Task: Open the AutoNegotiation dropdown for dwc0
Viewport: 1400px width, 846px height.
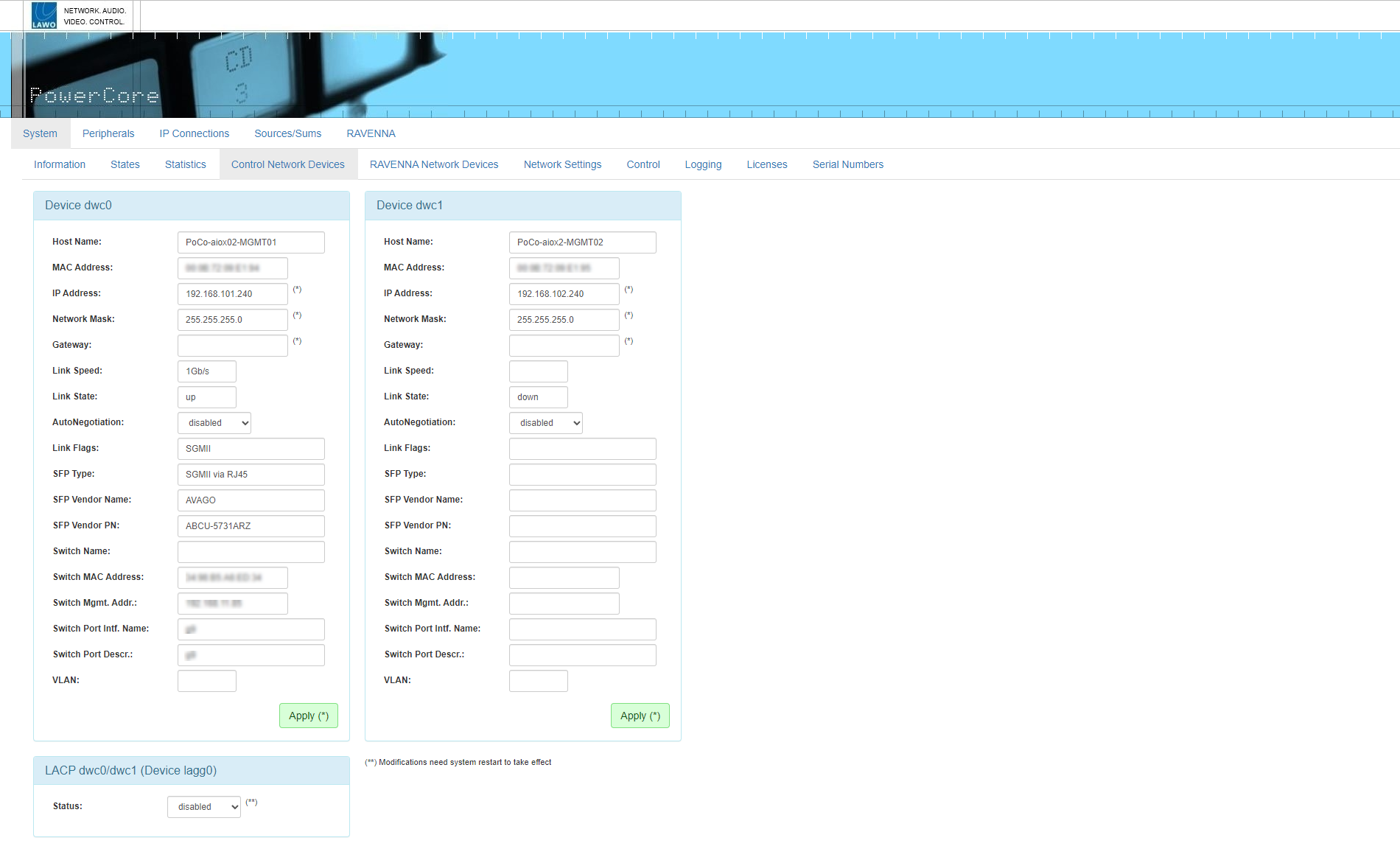Action: pos(214,423)
